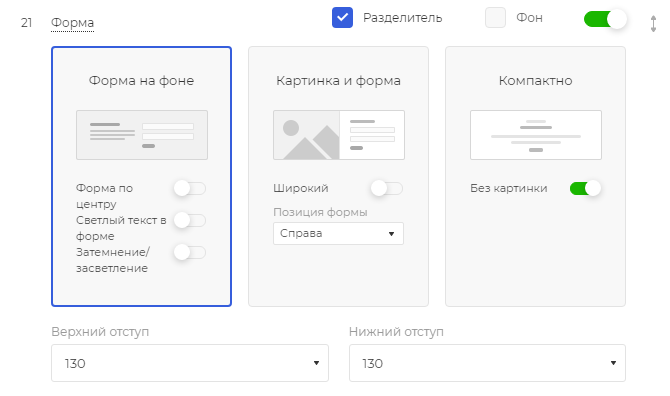Click the Широкий label text
The height and width of the screenshot is (396, 670).
(x=301, y=188)
